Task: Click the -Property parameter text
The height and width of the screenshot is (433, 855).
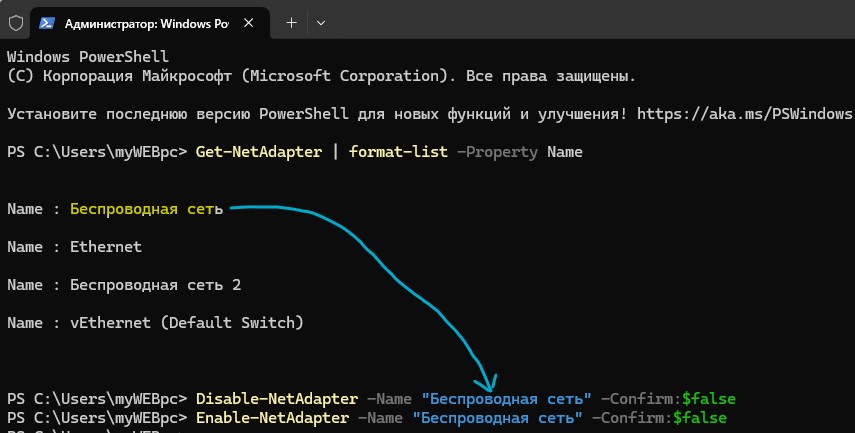Action: click(497, 152)
